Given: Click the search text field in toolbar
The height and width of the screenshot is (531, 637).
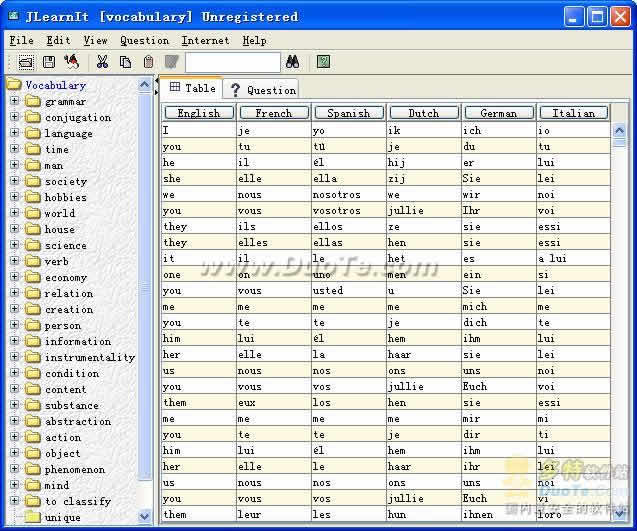Looking at the screenshot, I should point(233,62).
